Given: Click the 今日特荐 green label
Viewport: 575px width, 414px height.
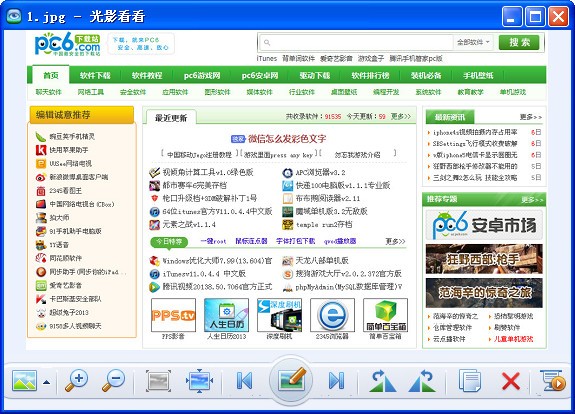Looking at the screenshot, I should (169, 241).
